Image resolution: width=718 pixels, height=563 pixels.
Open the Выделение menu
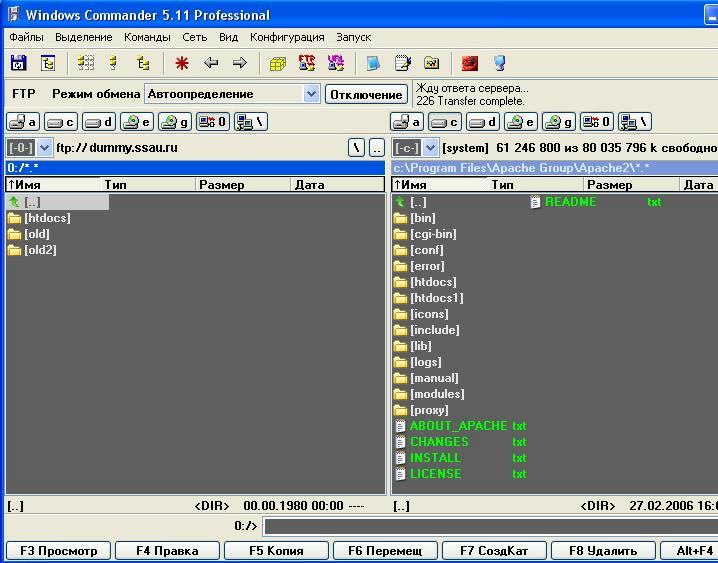(x=84, y=37)
